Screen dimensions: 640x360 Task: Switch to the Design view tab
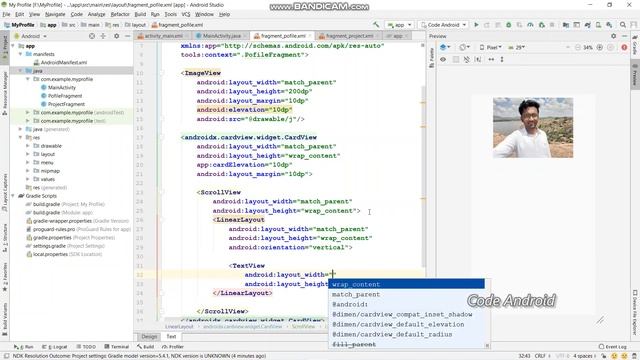pos(149,337)
